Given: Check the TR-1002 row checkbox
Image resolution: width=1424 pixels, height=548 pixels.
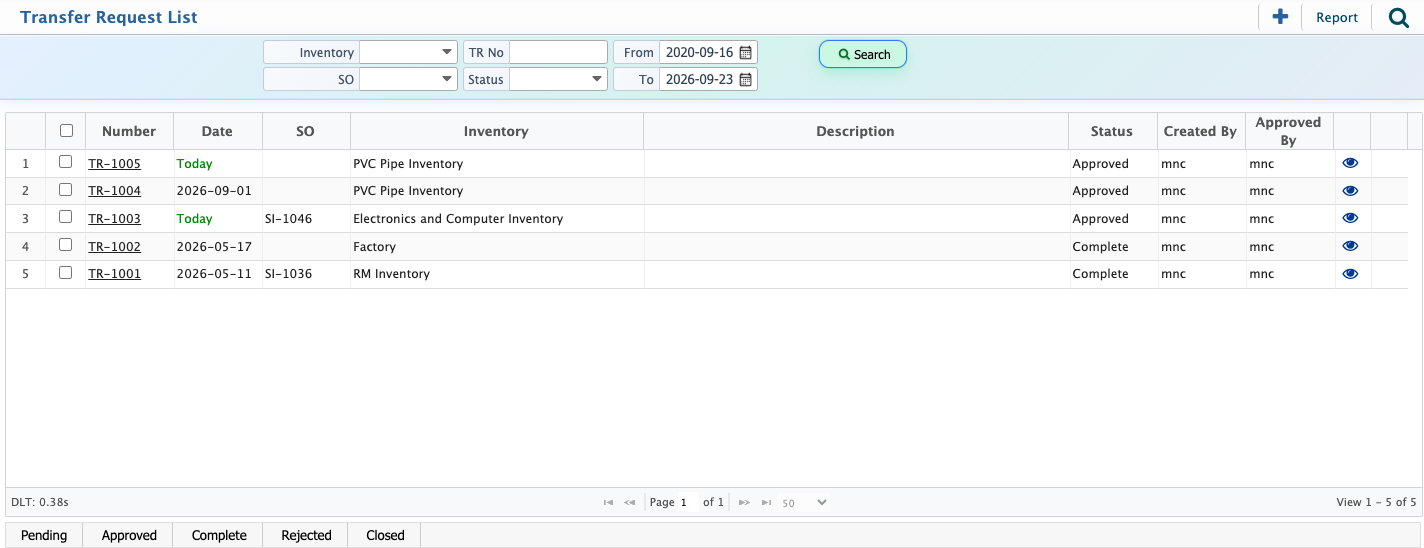Looking at the screenshot, I should pos(66,245).
